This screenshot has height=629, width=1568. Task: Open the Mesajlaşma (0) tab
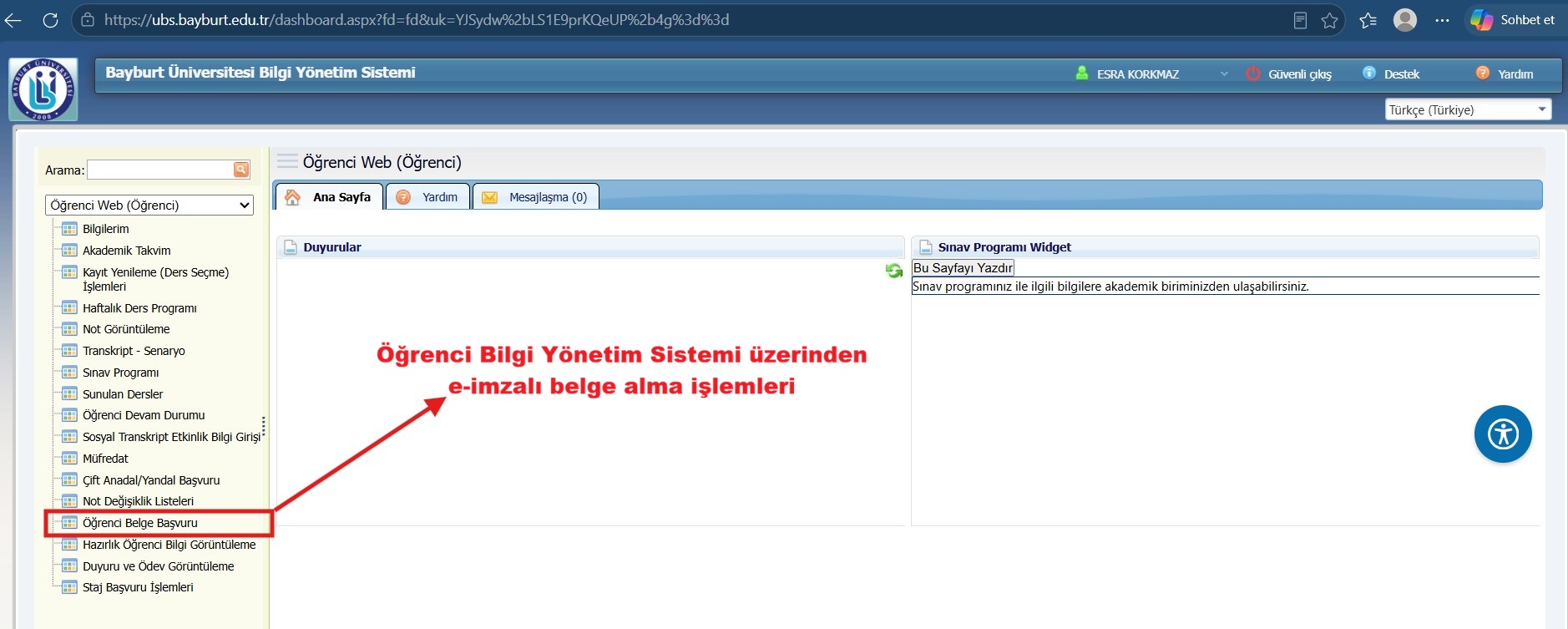click(536, 197)
